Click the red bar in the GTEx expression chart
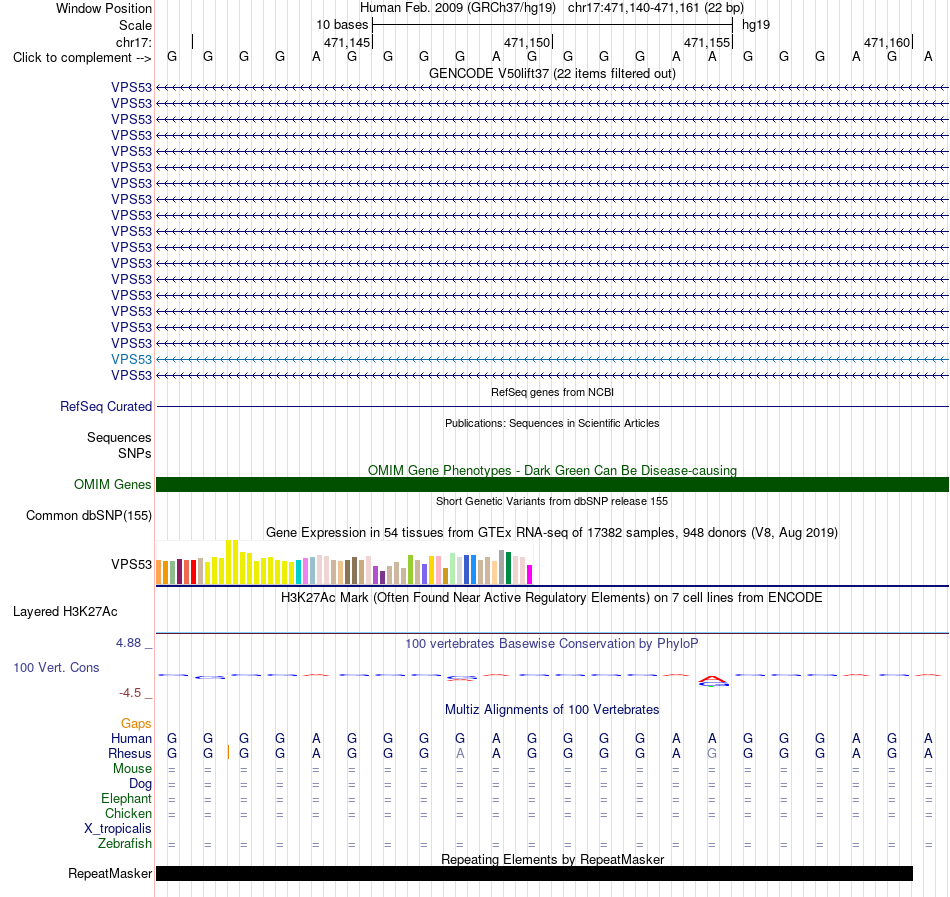 pos(193,572)
